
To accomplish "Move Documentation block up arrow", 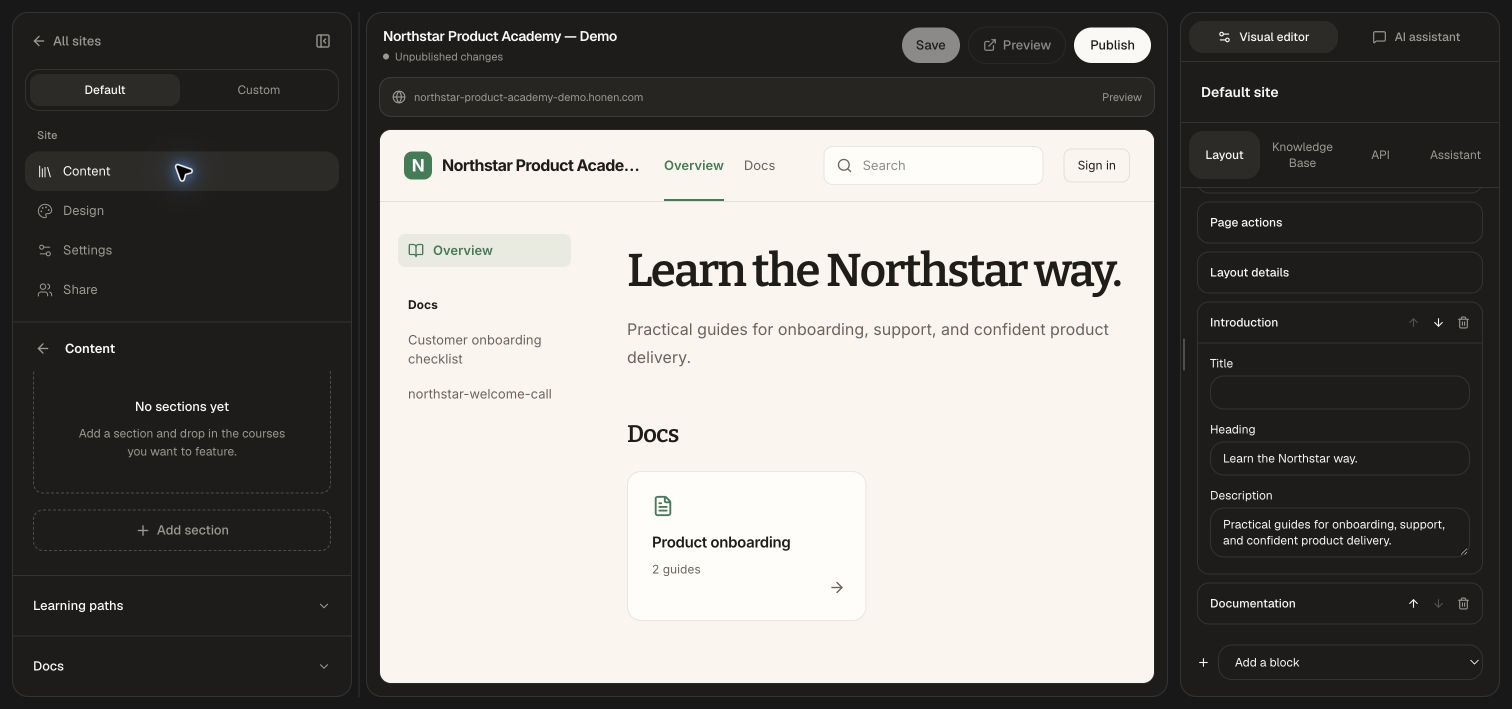I will [x=1413, y=604].
